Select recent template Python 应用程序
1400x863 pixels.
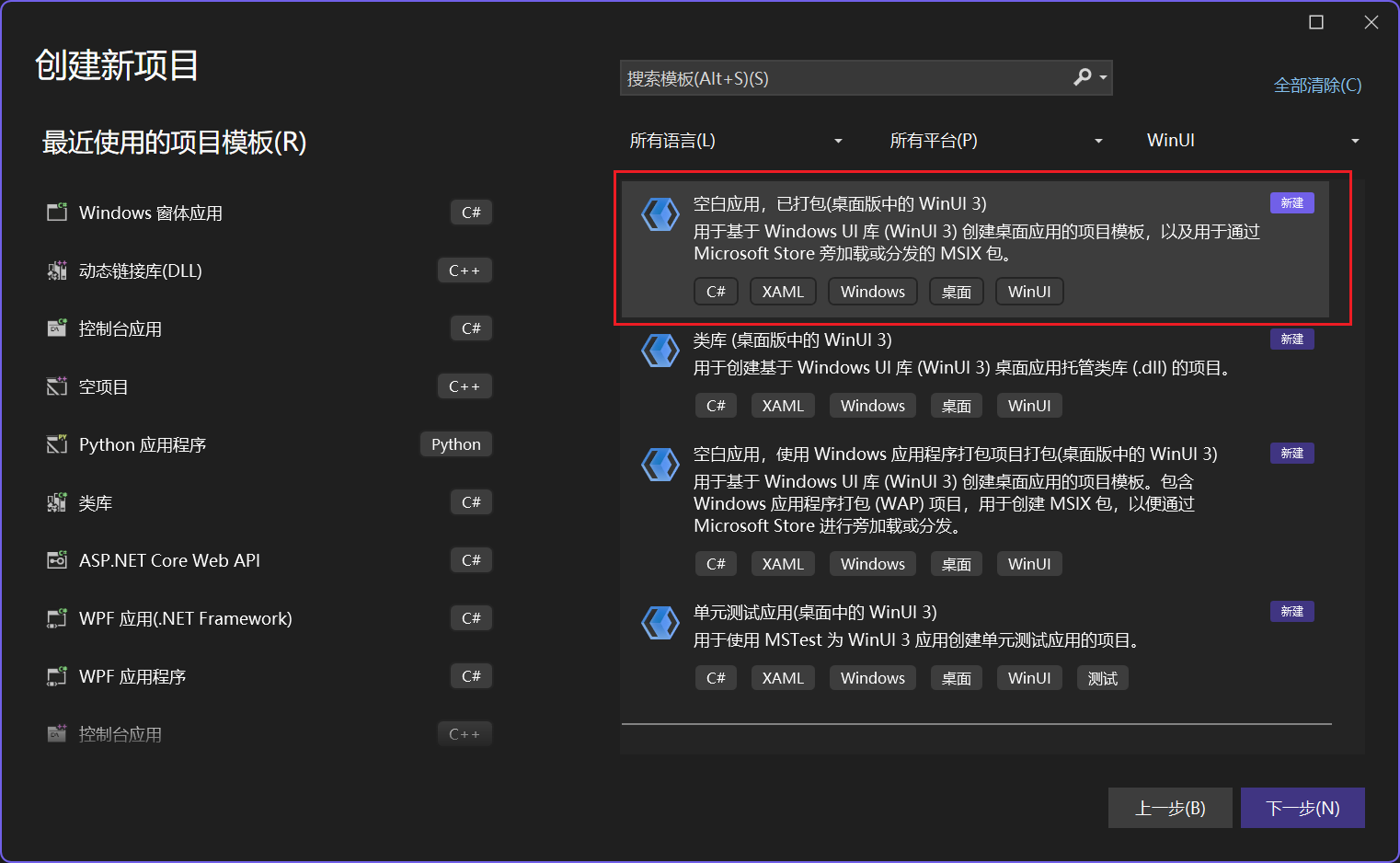[143, 444]
